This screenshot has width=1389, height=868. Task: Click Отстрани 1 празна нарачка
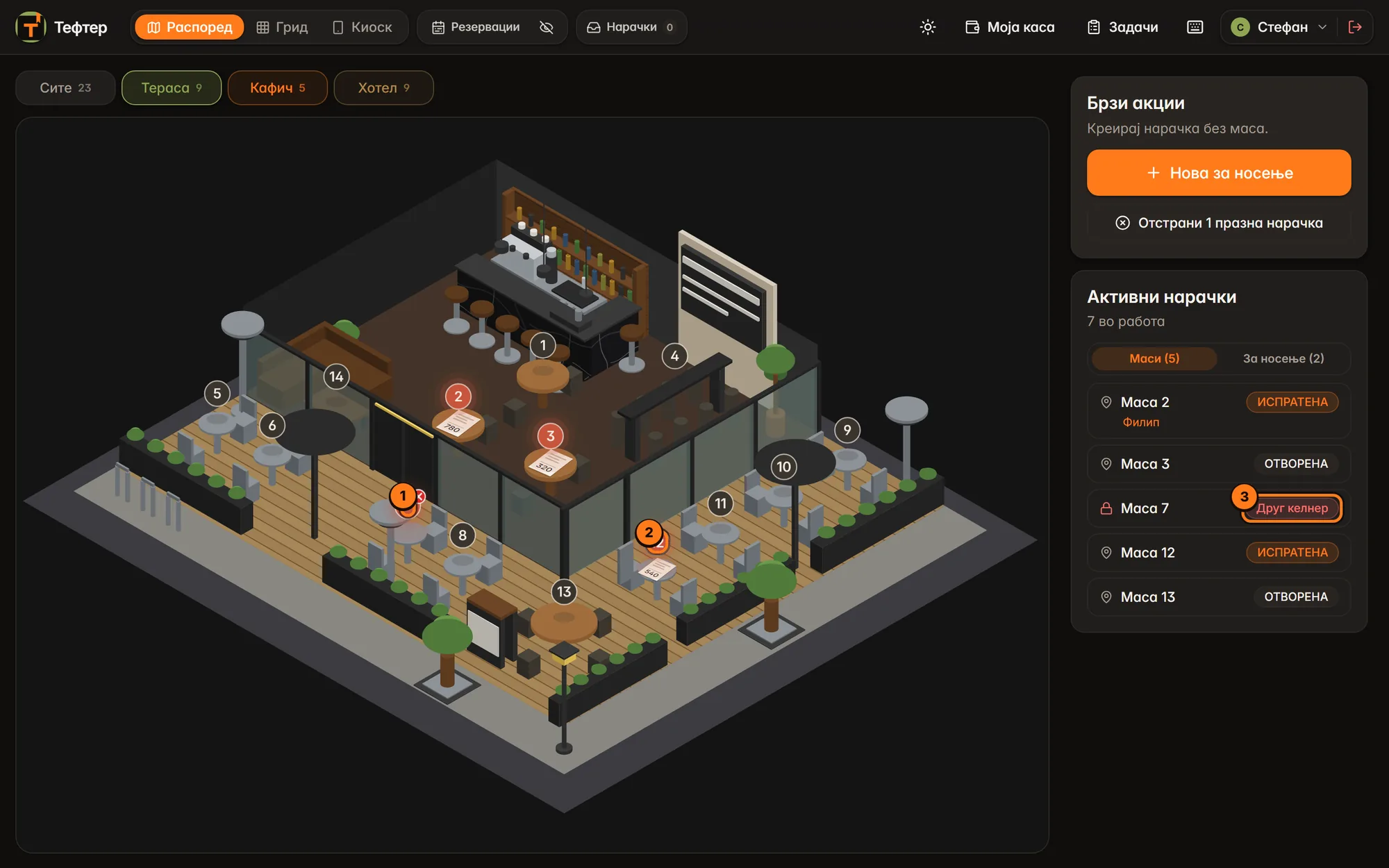(1219, 223)
